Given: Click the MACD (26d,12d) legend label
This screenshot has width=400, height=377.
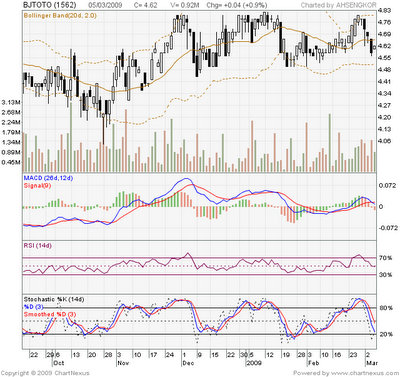Looking at the screenshot, I should point(48,178).
